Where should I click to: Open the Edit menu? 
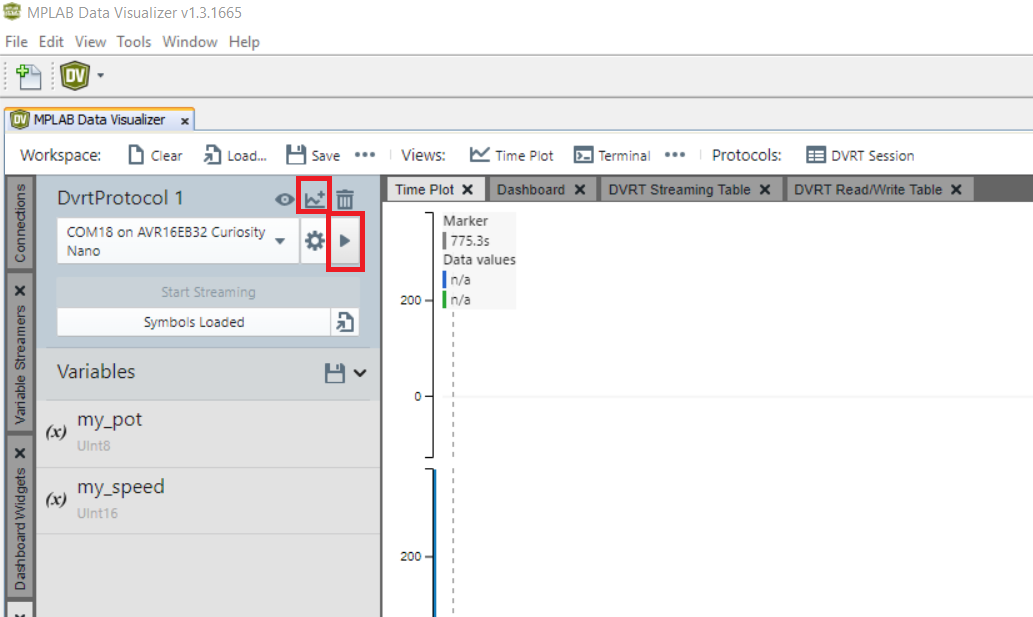[x=51, y=41]
